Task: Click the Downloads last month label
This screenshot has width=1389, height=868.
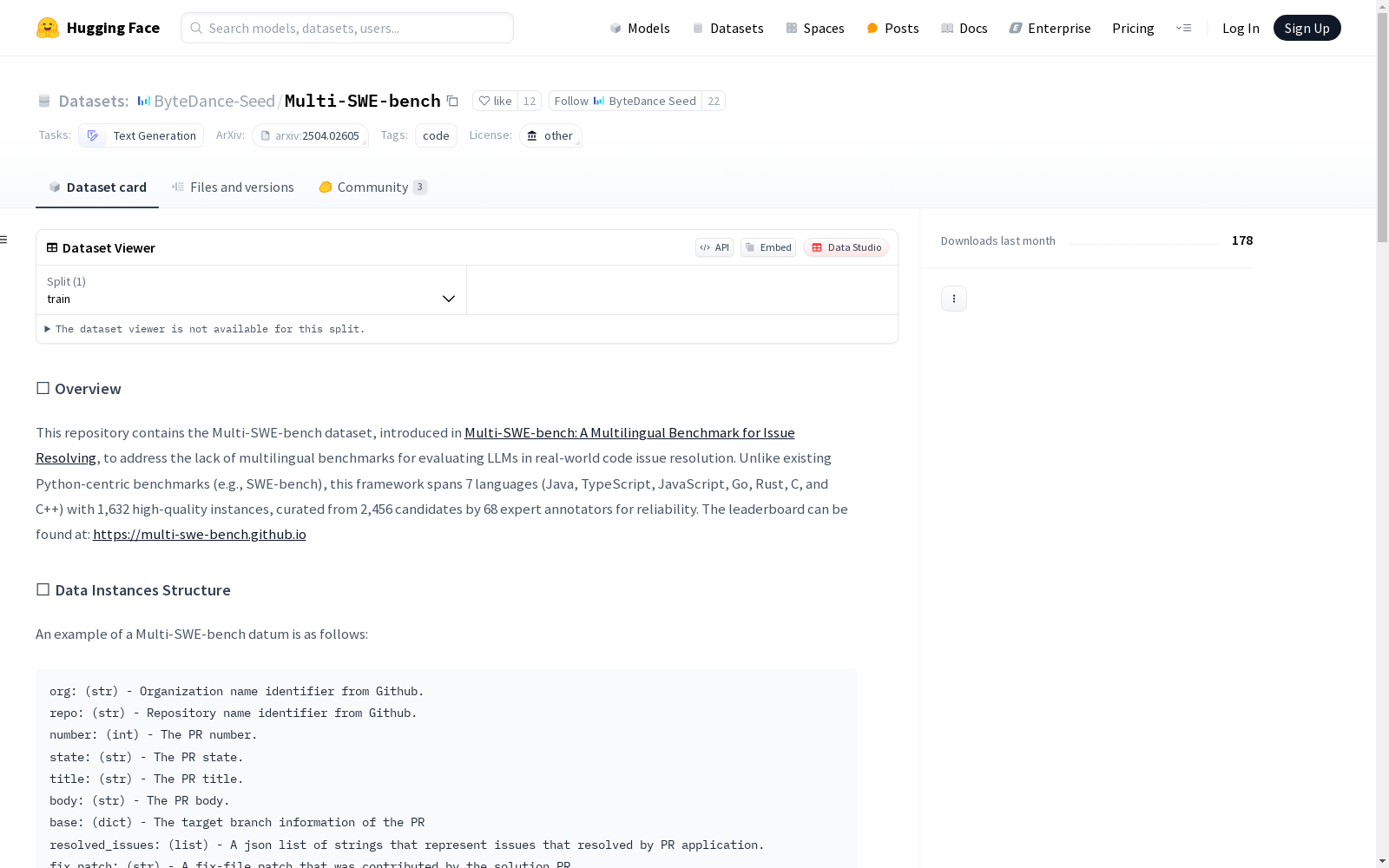Action: [x=998, y=240]
